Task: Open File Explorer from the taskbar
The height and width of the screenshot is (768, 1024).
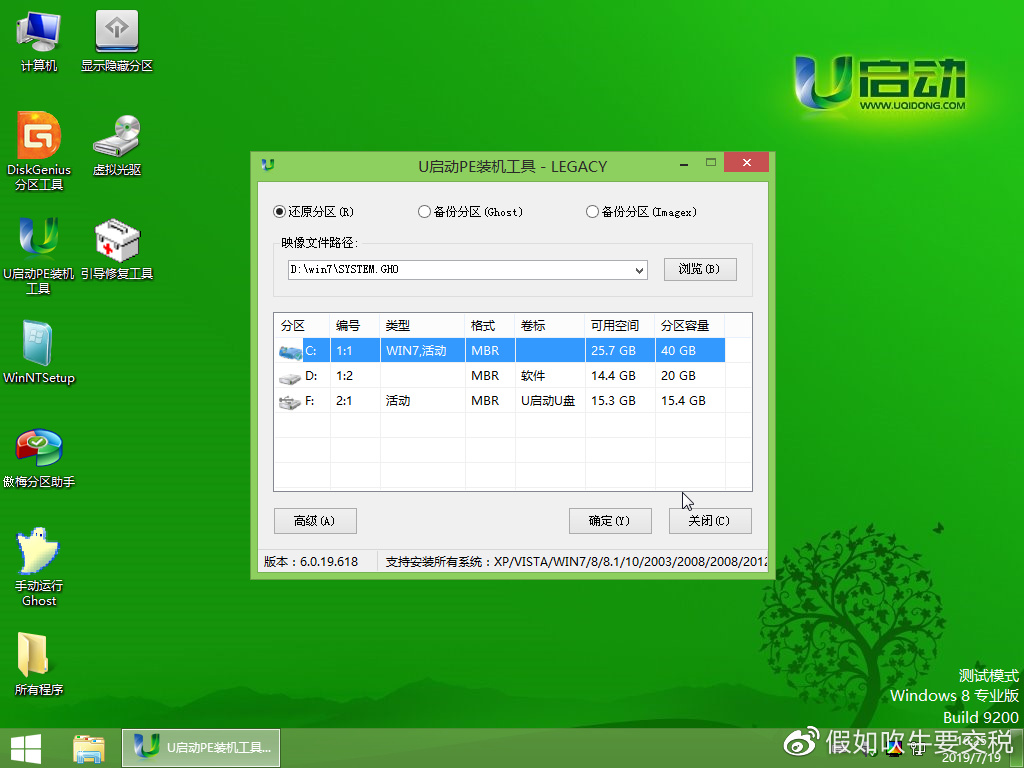Action: pos(88,748)
